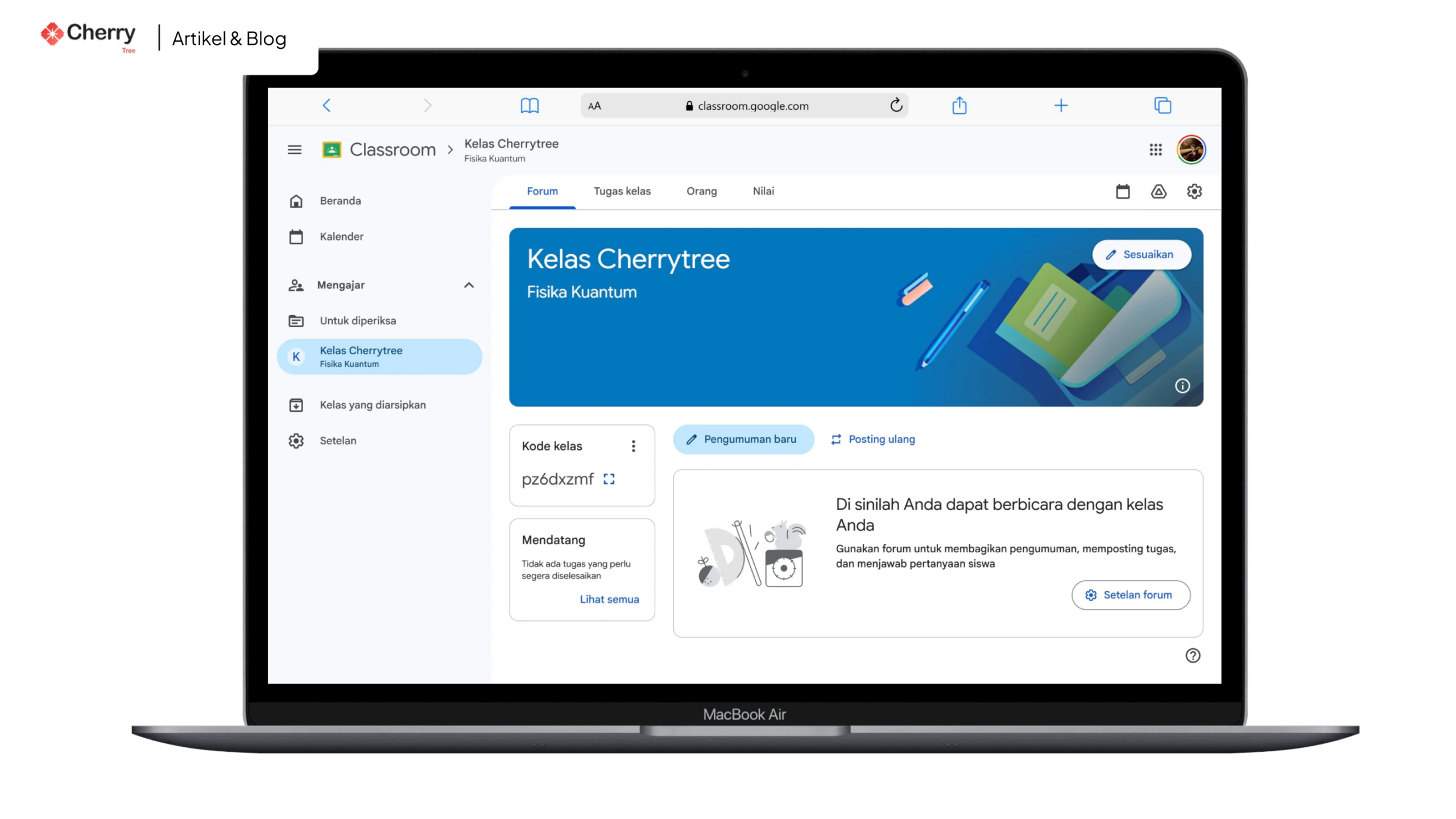Image resolution: width=1456 pixels, height=819 pixels.
Task: Go back with the browser back arrow
Action: pos(326,105)
